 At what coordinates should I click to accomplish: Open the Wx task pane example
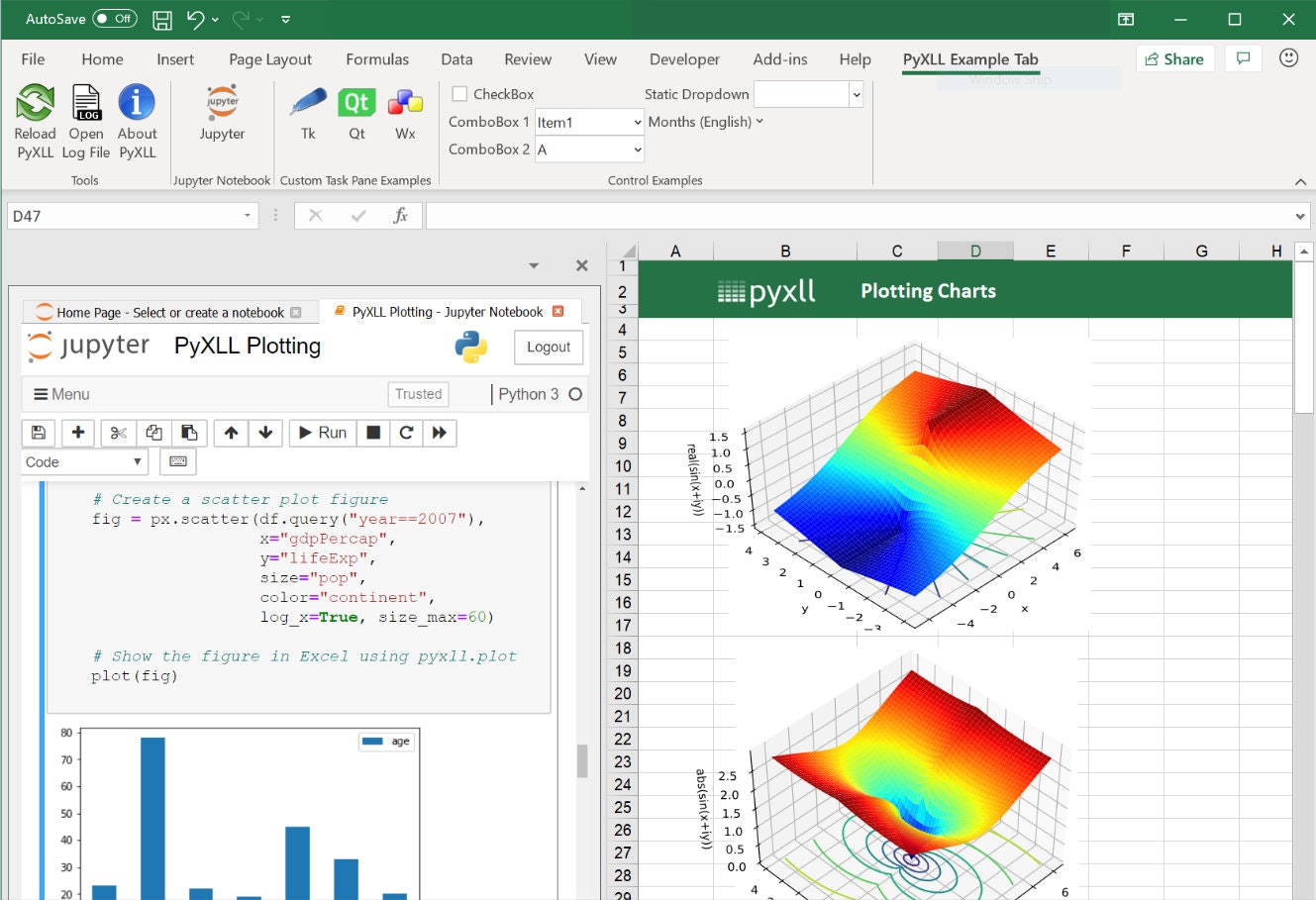point(405,114)
